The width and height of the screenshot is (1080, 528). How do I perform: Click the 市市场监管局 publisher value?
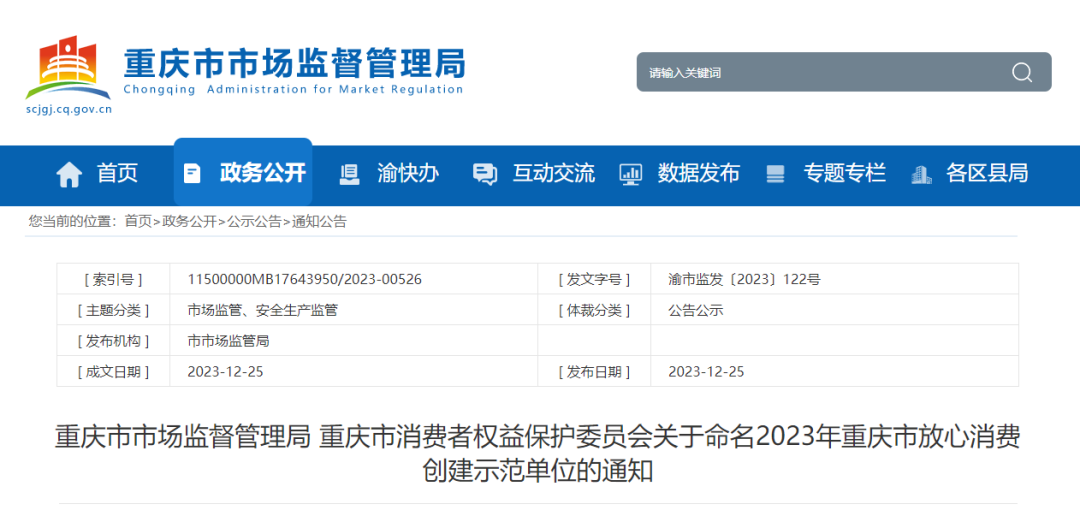[228, 341]
